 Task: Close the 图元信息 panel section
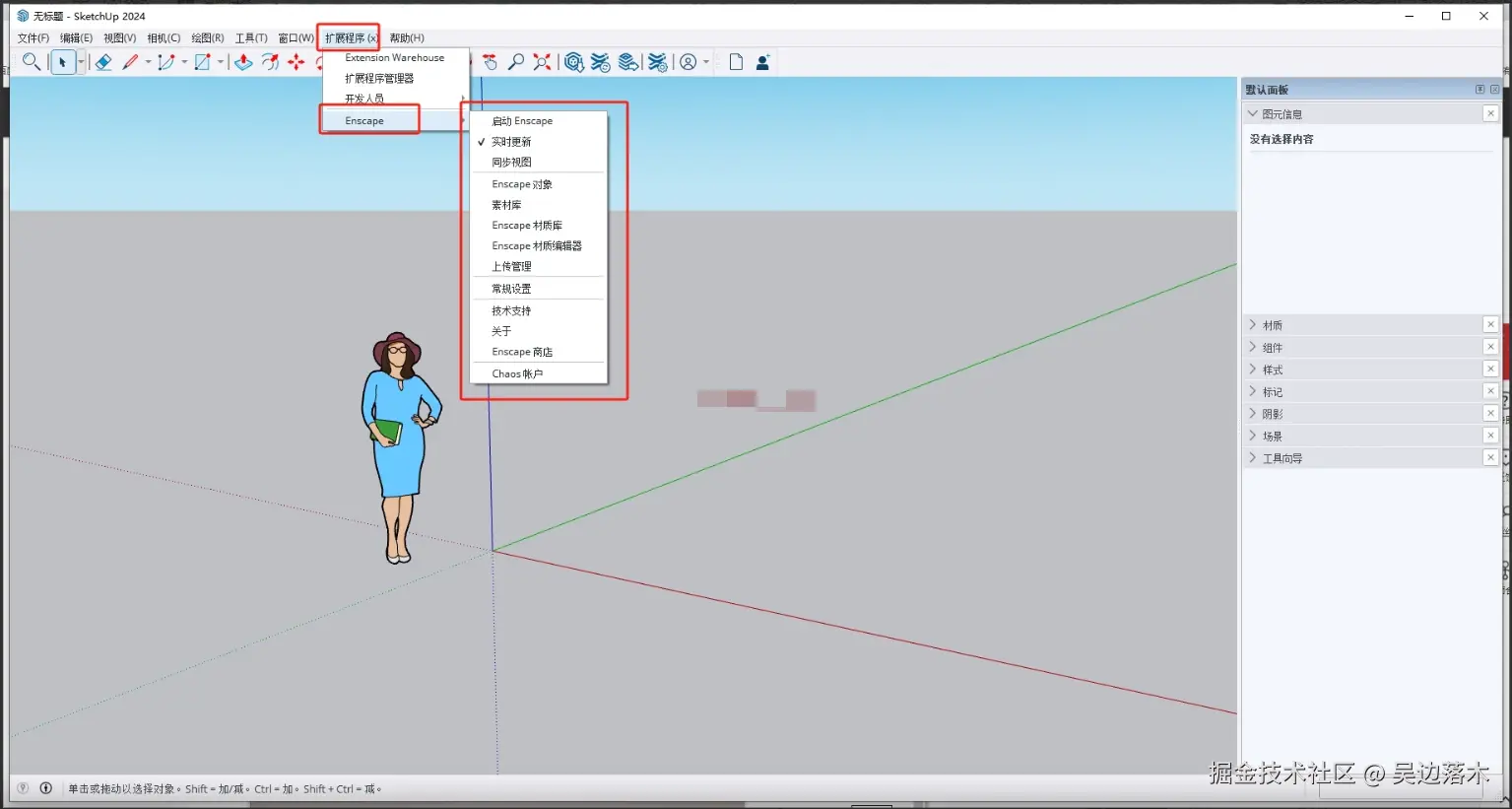click(1490, 114)
